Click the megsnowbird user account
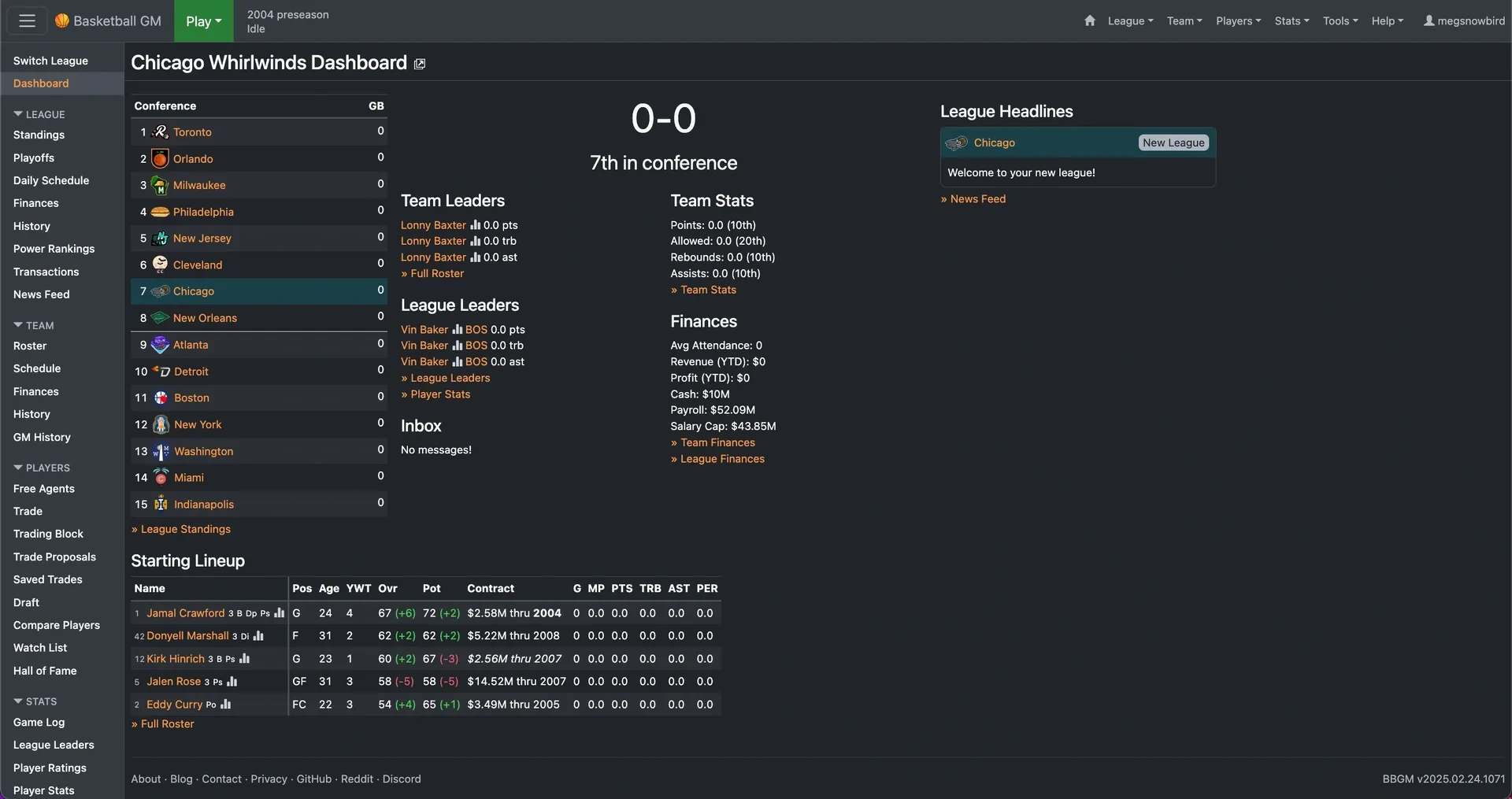This screenshot has width=1512, height=799. point(1464,21)
